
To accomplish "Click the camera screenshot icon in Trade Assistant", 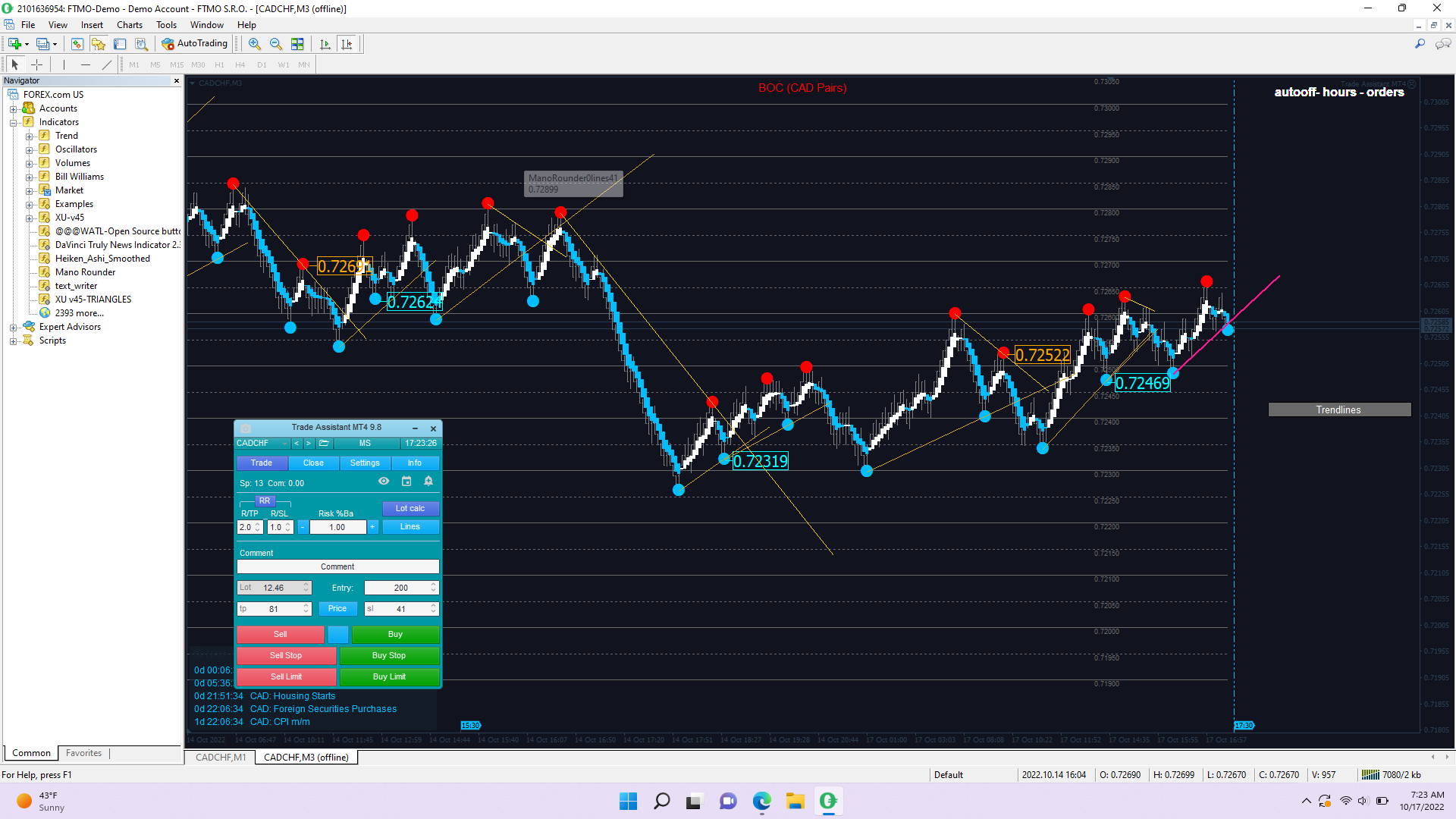I will point(246,428).
